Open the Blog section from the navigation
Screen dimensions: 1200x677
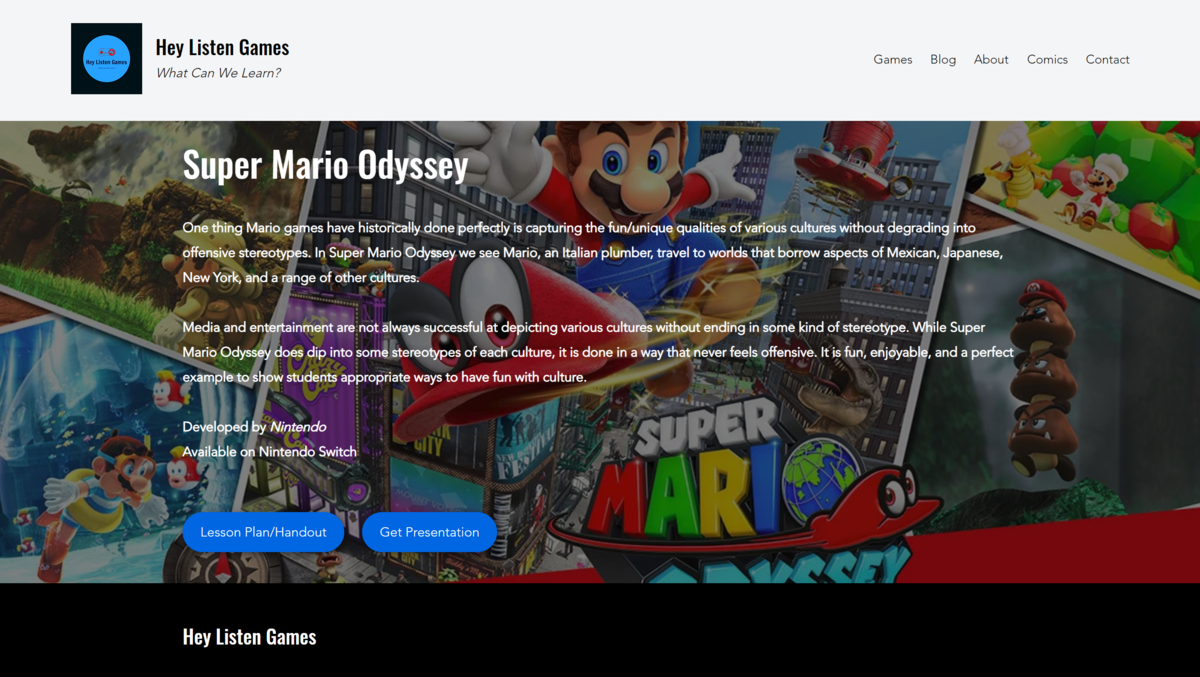[x=942, y=59]
